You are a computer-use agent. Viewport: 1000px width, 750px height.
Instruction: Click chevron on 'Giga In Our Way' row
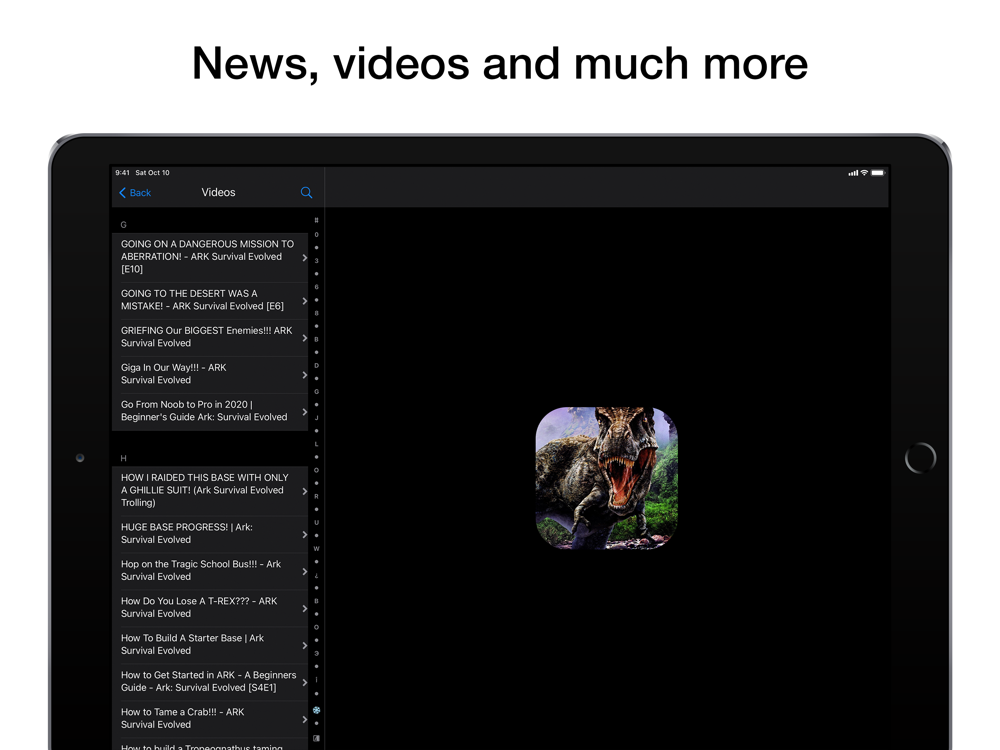[304, 375]
